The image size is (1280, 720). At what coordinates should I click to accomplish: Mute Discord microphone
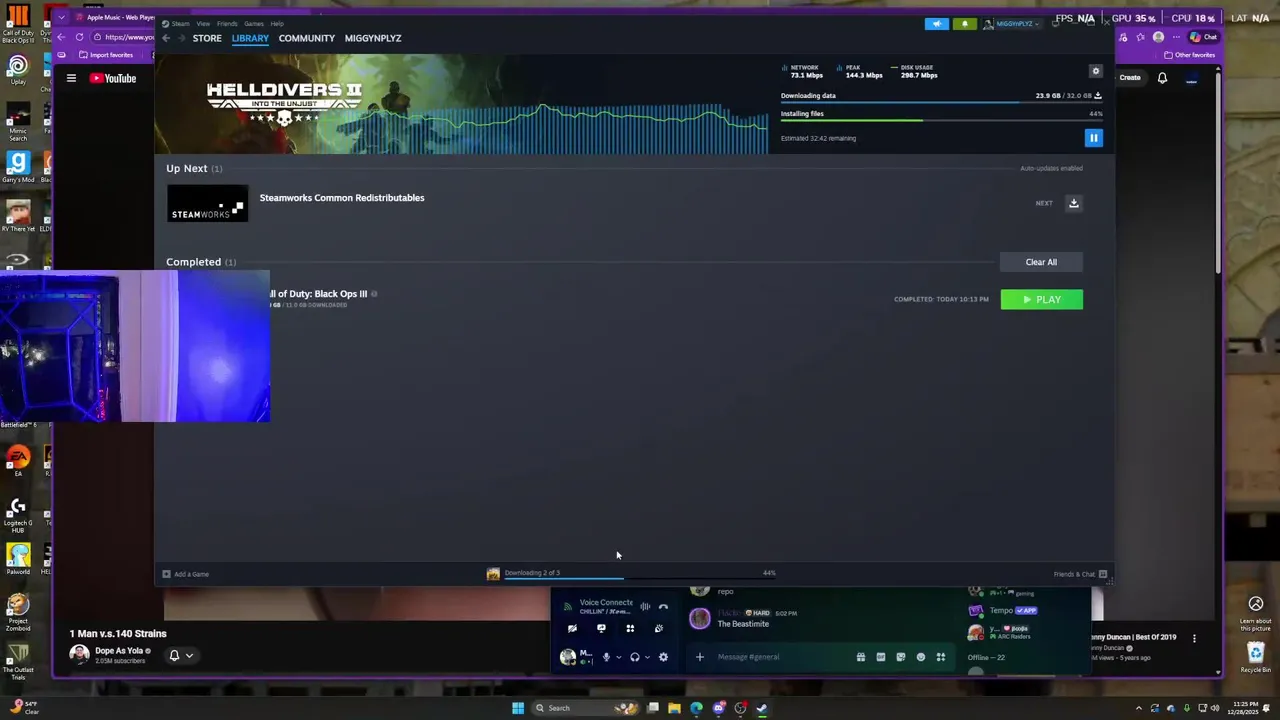tap(605, 657)
